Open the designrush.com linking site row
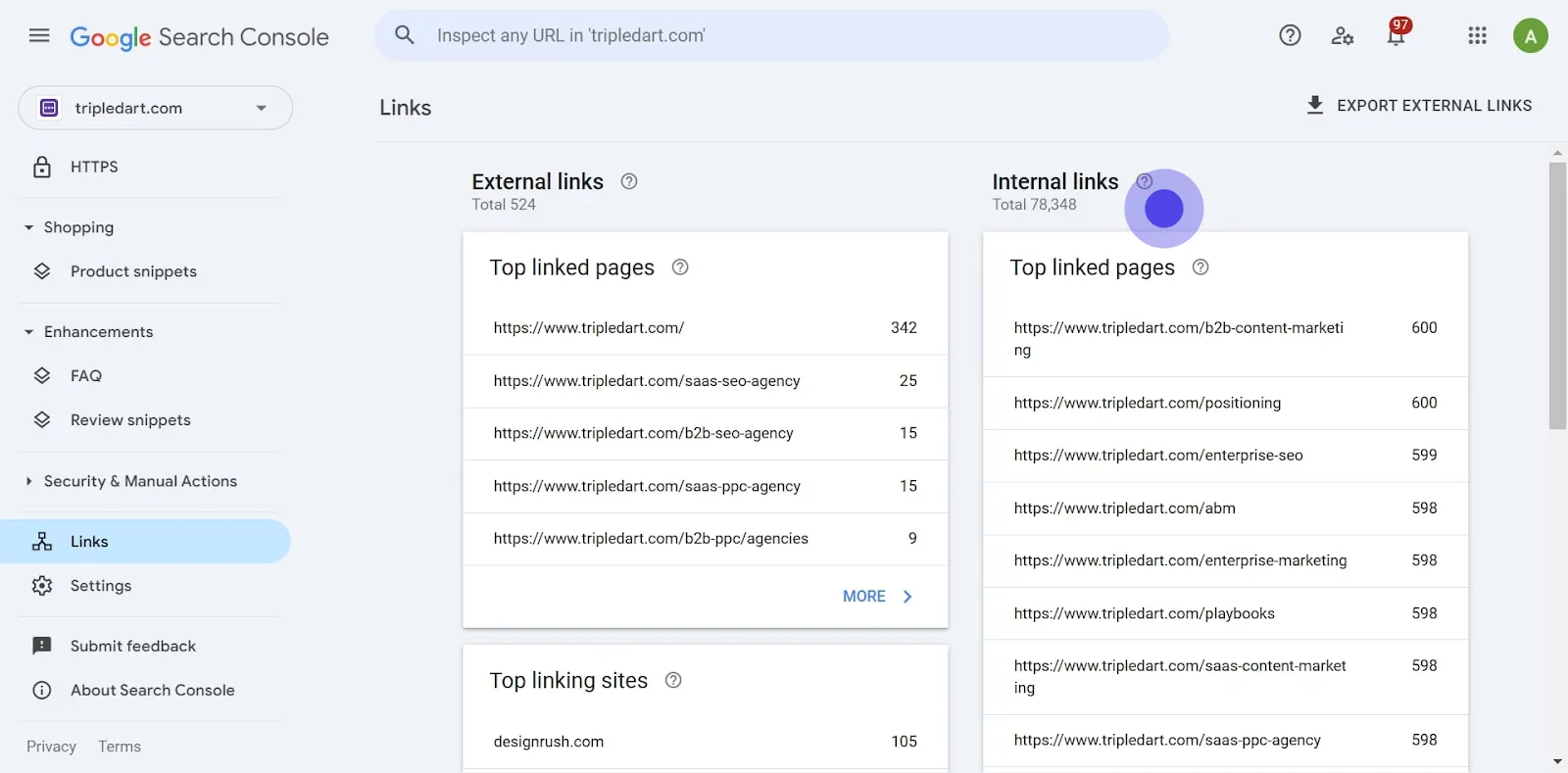The image size is (1568, 773). tap(706, 742)
